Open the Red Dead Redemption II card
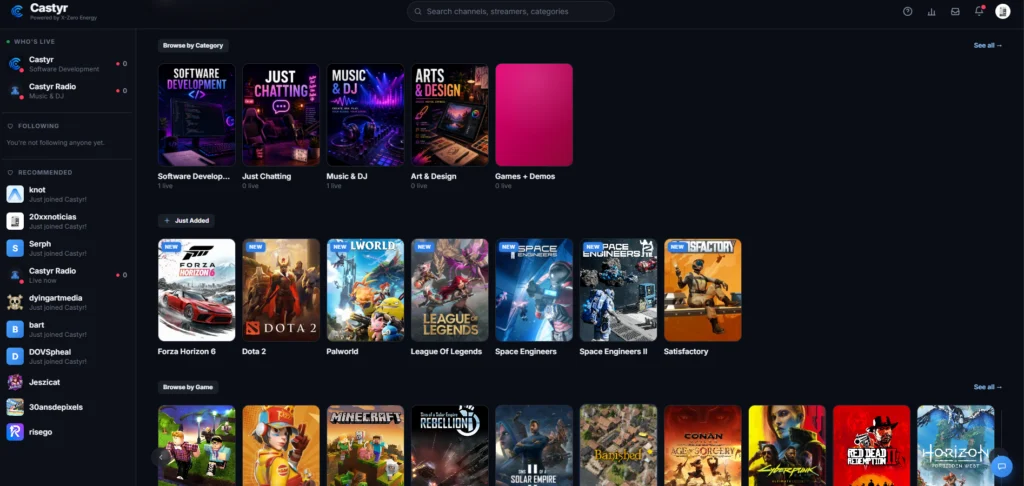 point(871,446)
